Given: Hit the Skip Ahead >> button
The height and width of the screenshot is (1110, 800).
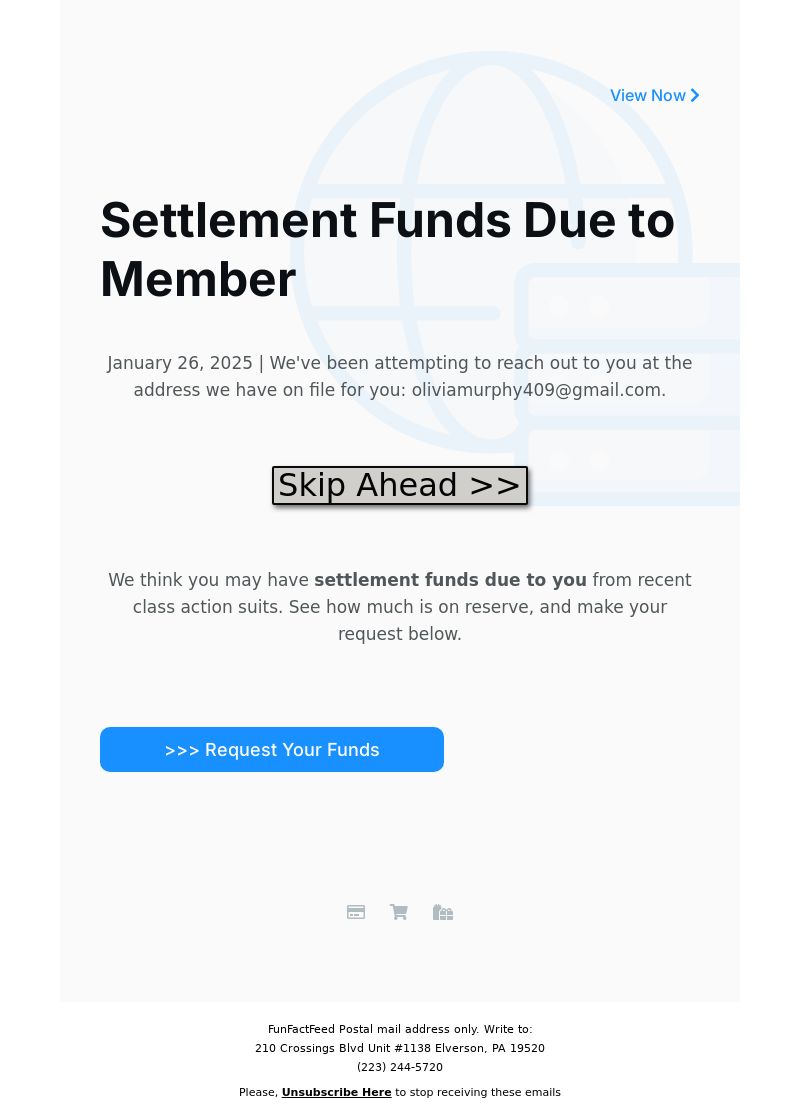Looking at the screenshot, I should 400,486.
